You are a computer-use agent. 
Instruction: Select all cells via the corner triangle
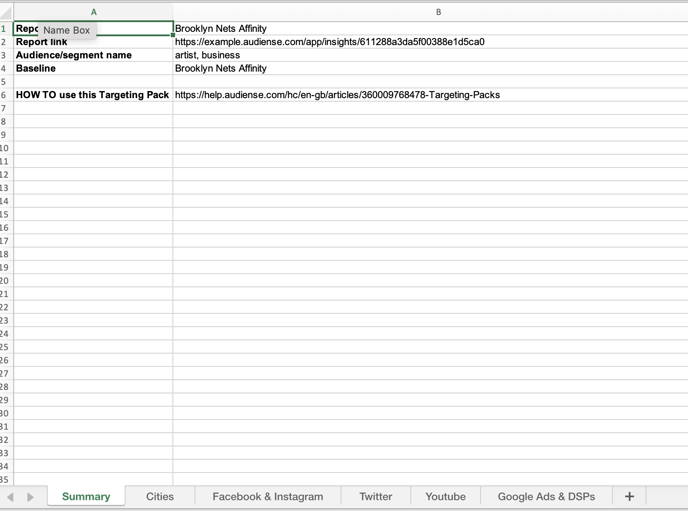6,12
